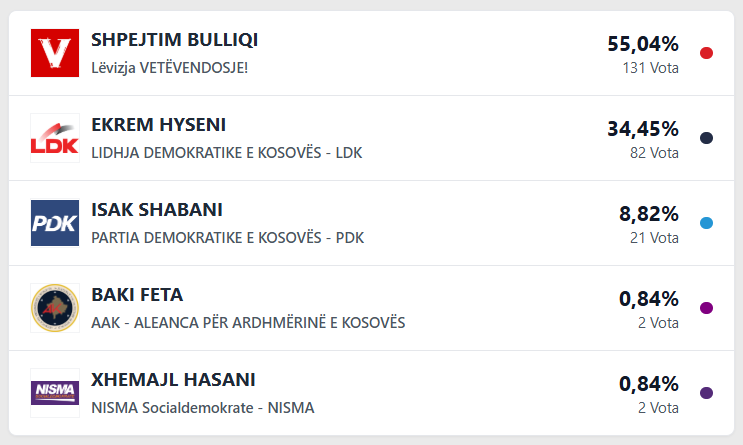Image resolution: width=743 pixels, height=445 pixels.
Task: Click the PDK blue party logo
Action: (55, 223)
